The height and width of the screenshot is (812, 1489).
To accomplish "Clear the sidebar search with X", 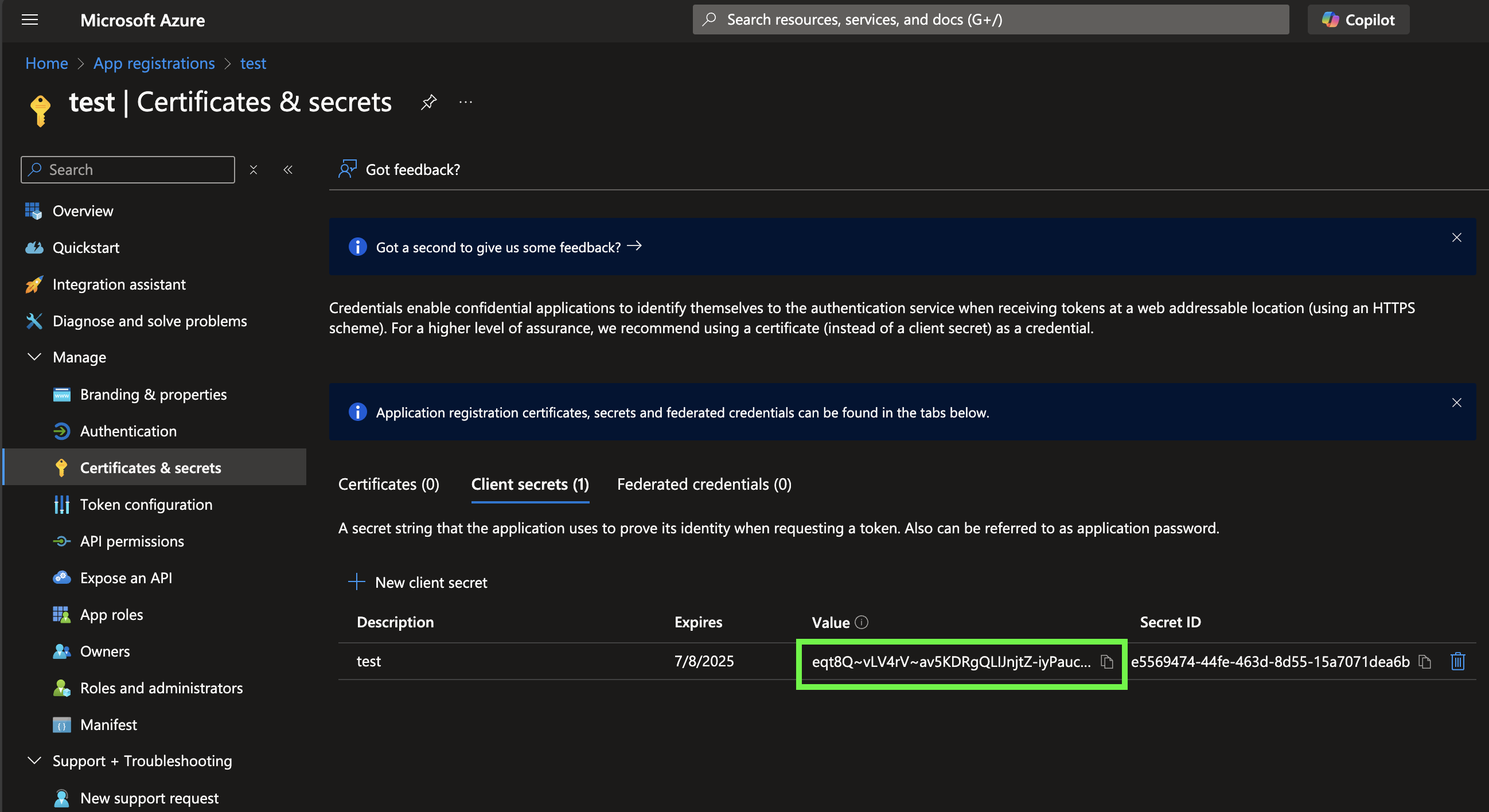I will pyautogui.click(x=253, y=169).
